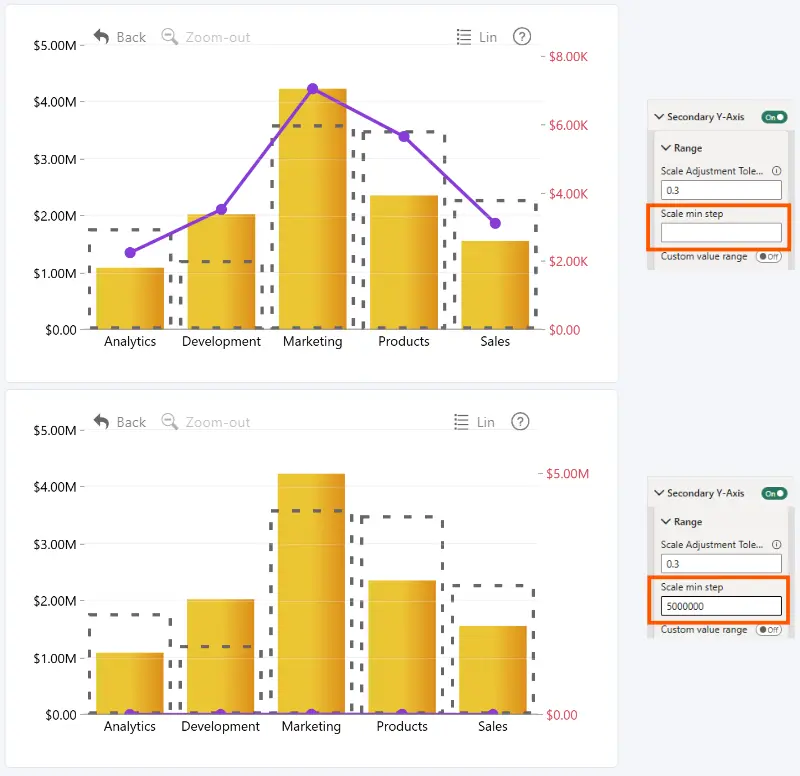800x776 pixels.
Task: Click info icon beside upper Scale Adjustment Tolerance
Action: 776,171
